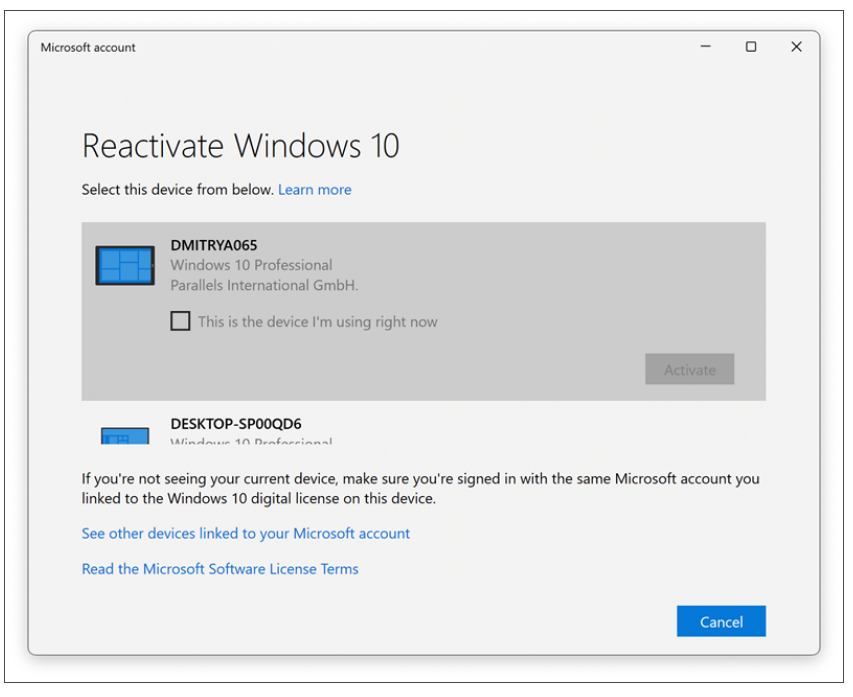Screen dimensions: 853x697
Task: Select the DMITRYA065 device name
Action: pyautogui.click(x=214, y=245)
